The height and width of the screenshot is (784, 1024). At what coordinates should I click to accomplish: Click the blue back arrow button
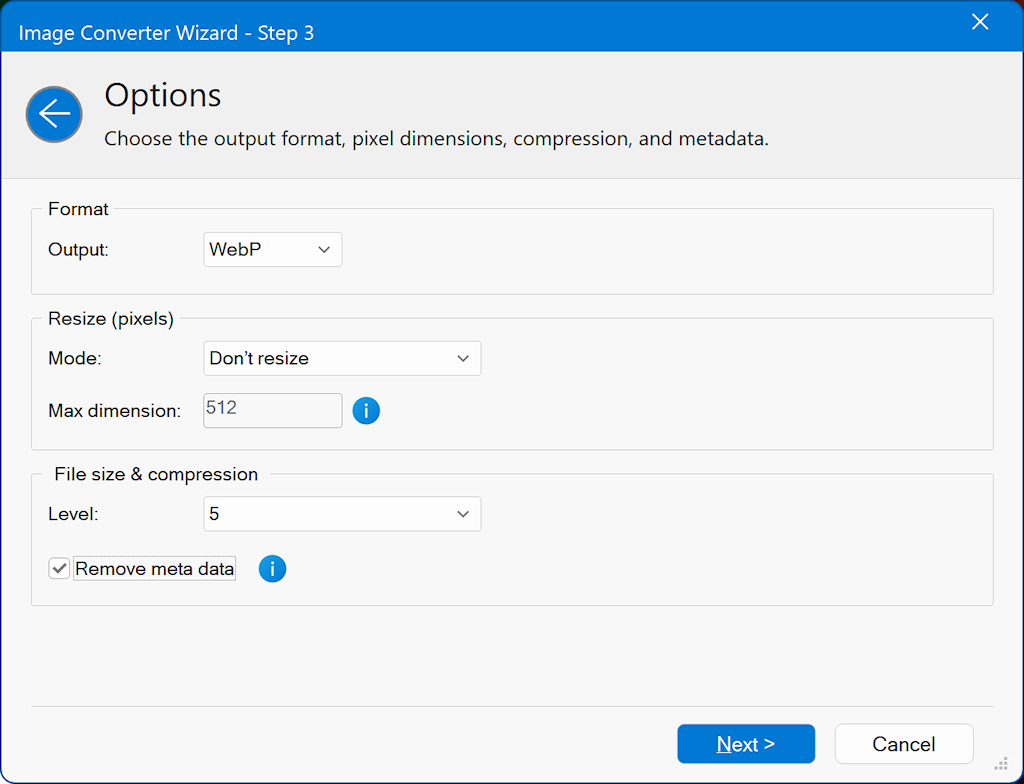pyautogui.click(x=54, y=114)
